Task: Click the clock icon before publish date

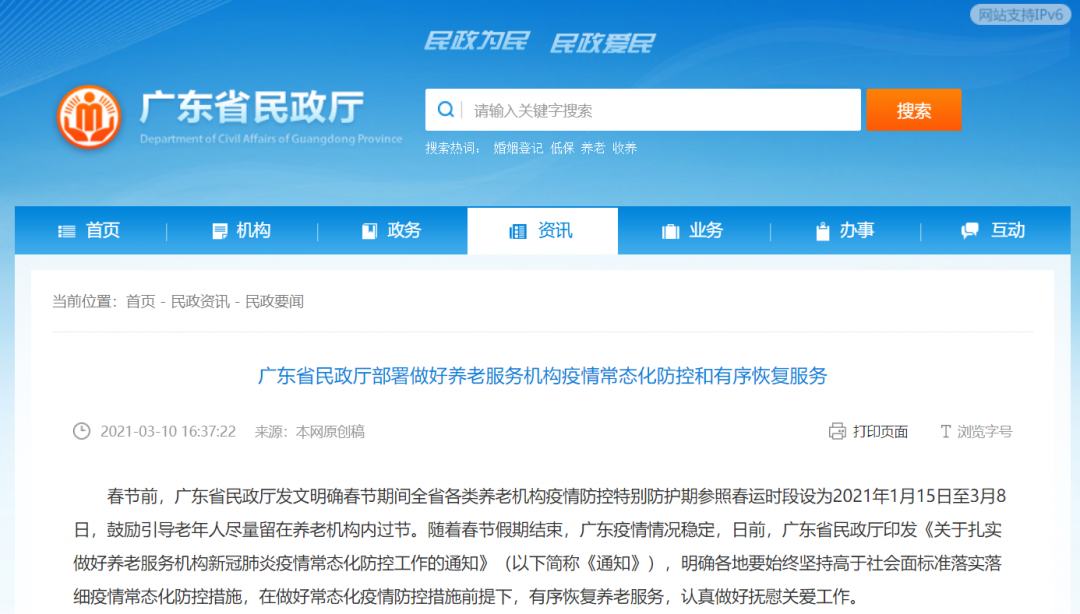Action: 81,431
